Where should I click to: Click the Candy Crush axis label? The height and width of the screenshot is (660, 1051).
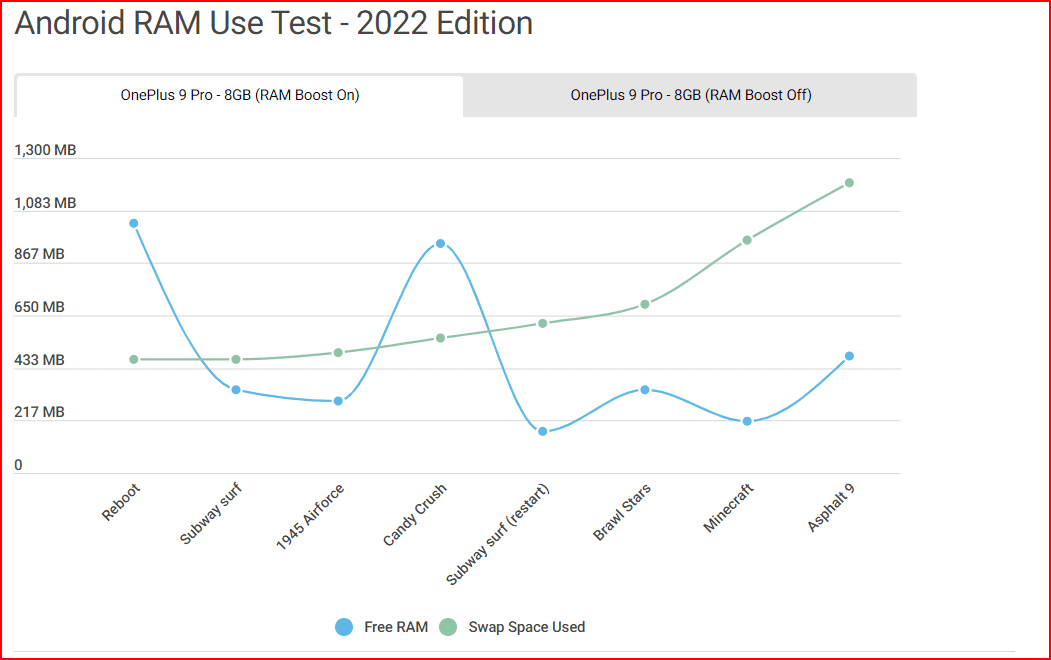click(x=415, y=515)
